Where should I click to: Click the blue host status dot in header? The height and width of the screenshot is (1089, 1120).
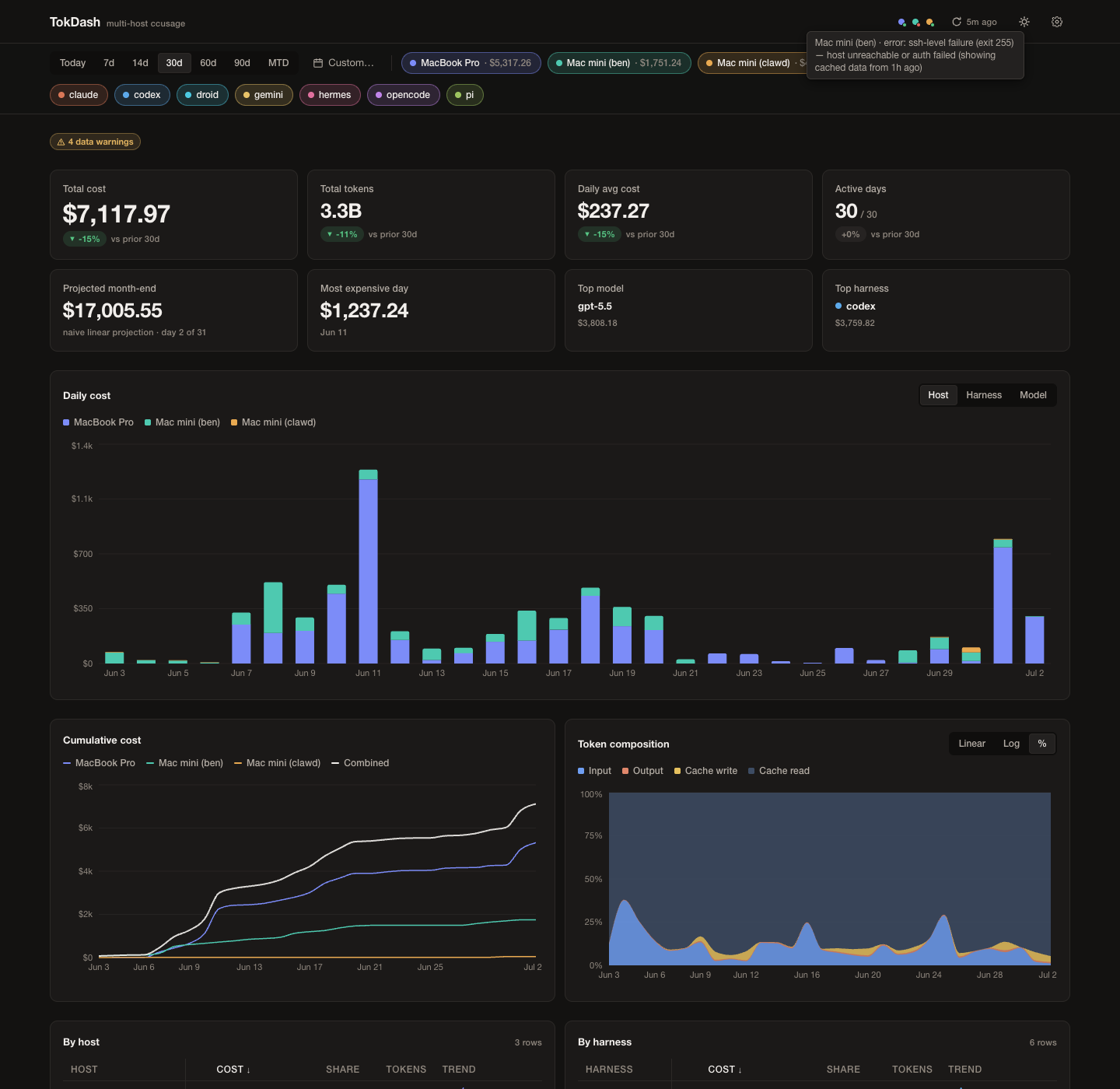[x=902, y=23]
